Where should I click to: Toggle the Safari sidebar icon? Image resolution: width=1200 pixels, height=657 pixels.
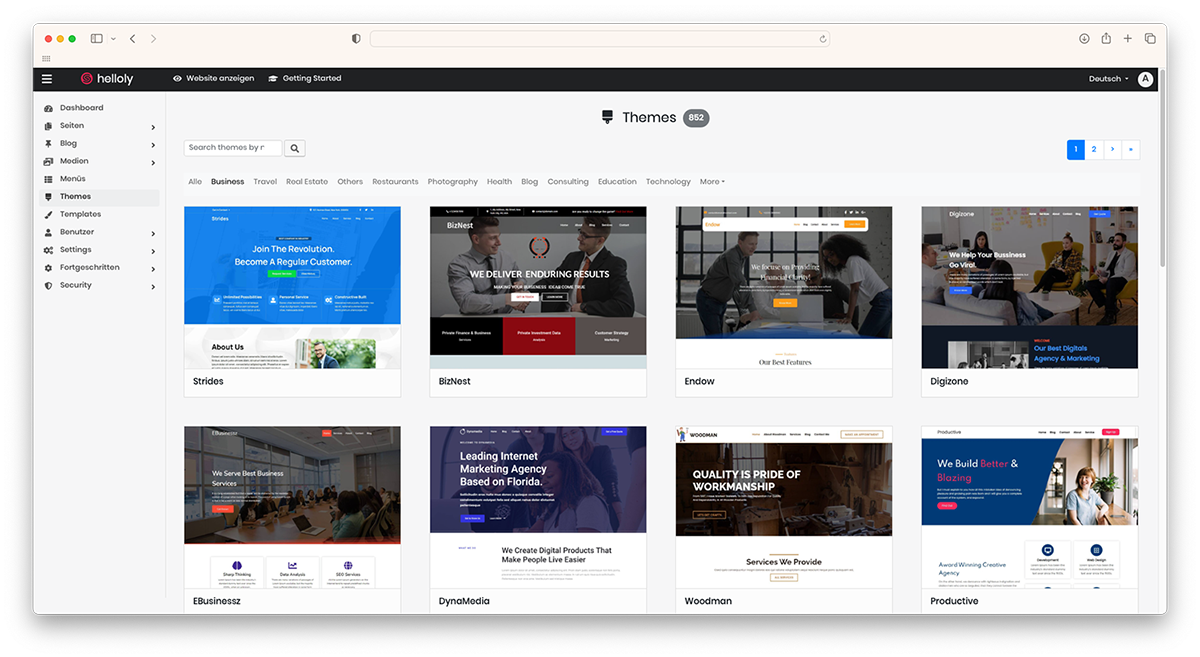97,38
